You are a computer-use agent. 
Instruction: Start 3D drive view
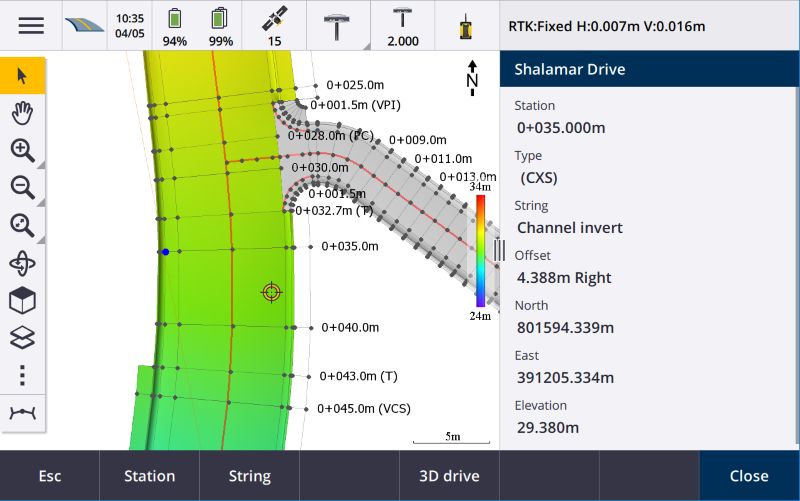(449, 476)
